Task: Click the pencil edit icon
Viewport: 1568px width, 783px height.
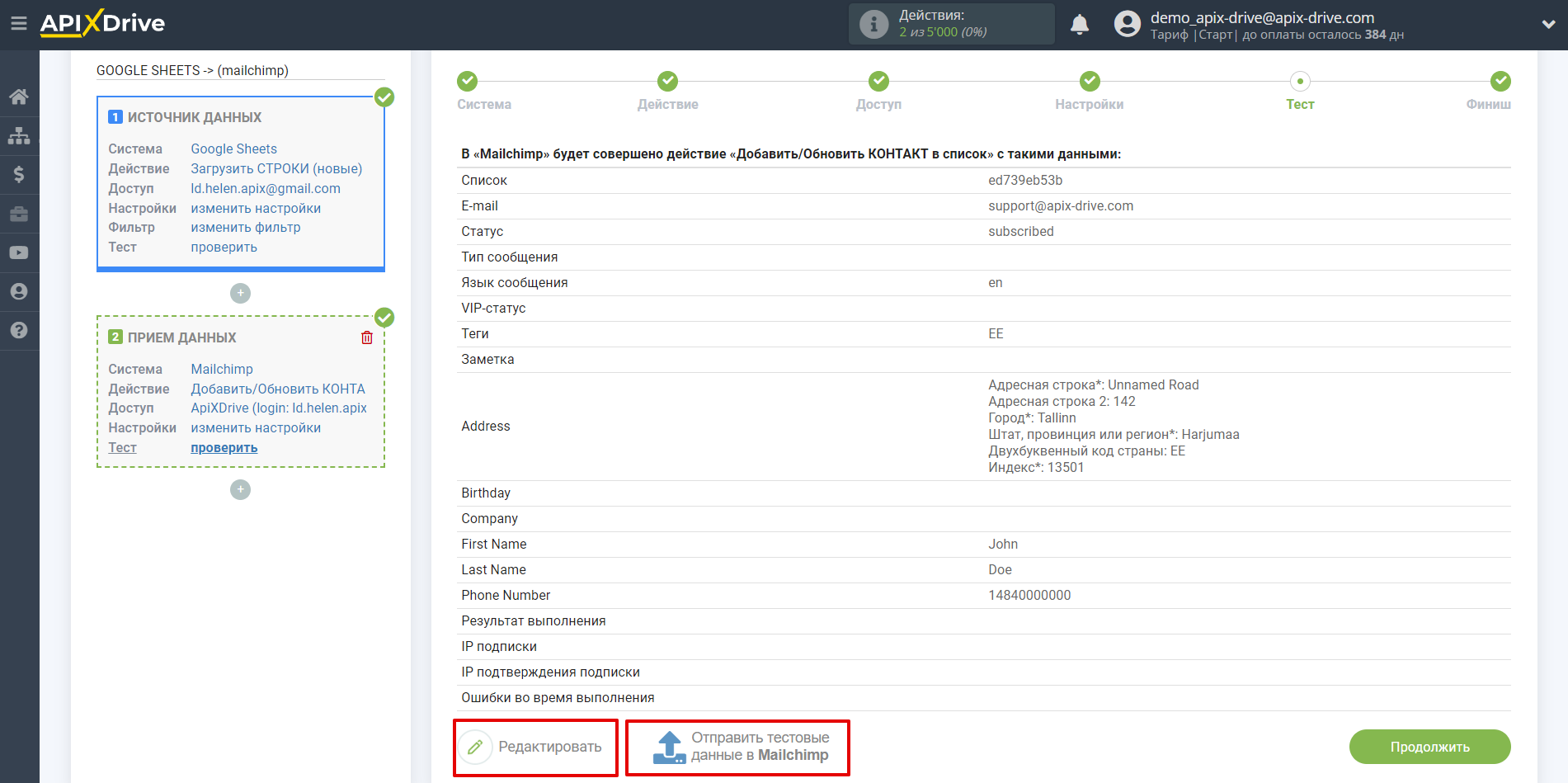Action: point(475,747)
